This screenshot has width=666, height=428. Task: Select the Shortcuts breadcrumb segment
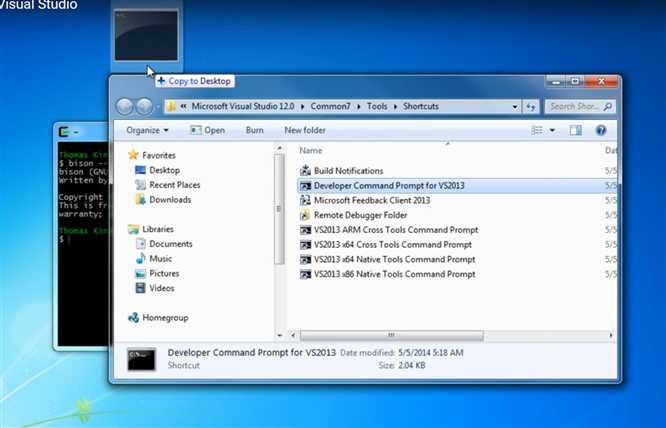(x=421, y=106)
